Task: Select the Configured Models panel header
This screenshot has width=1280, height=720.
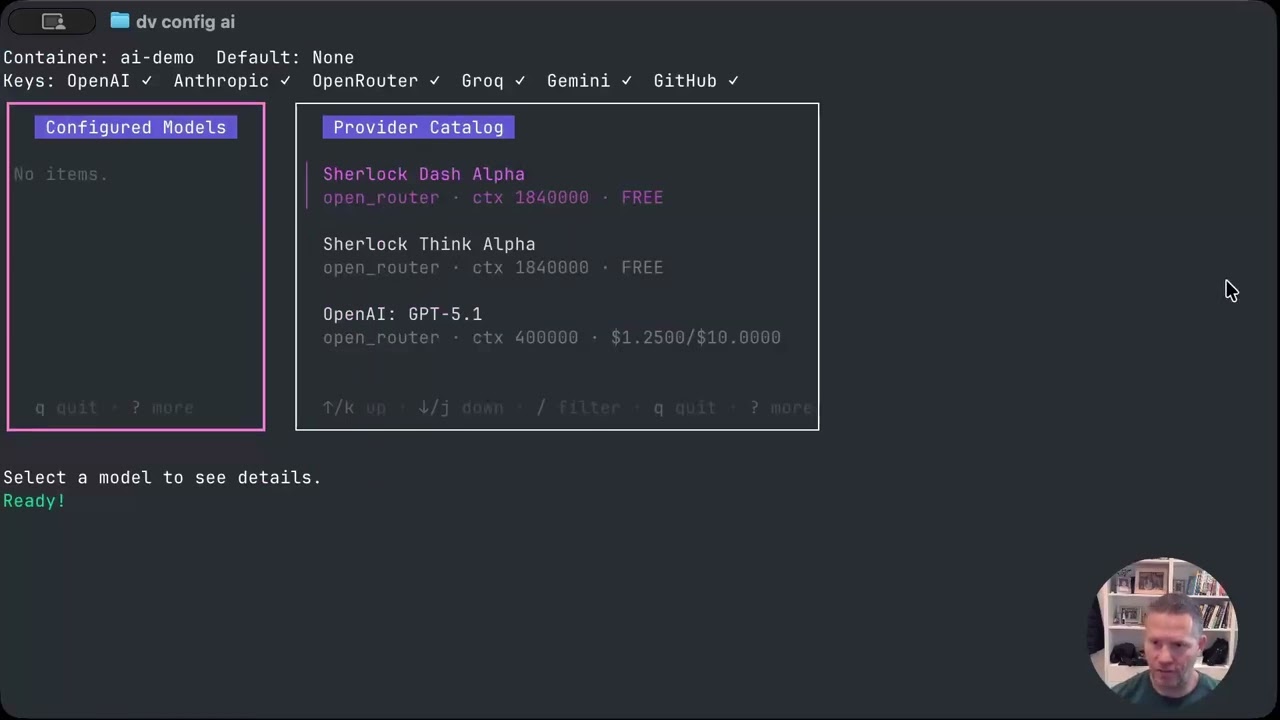Action: (x=136, y=127)
